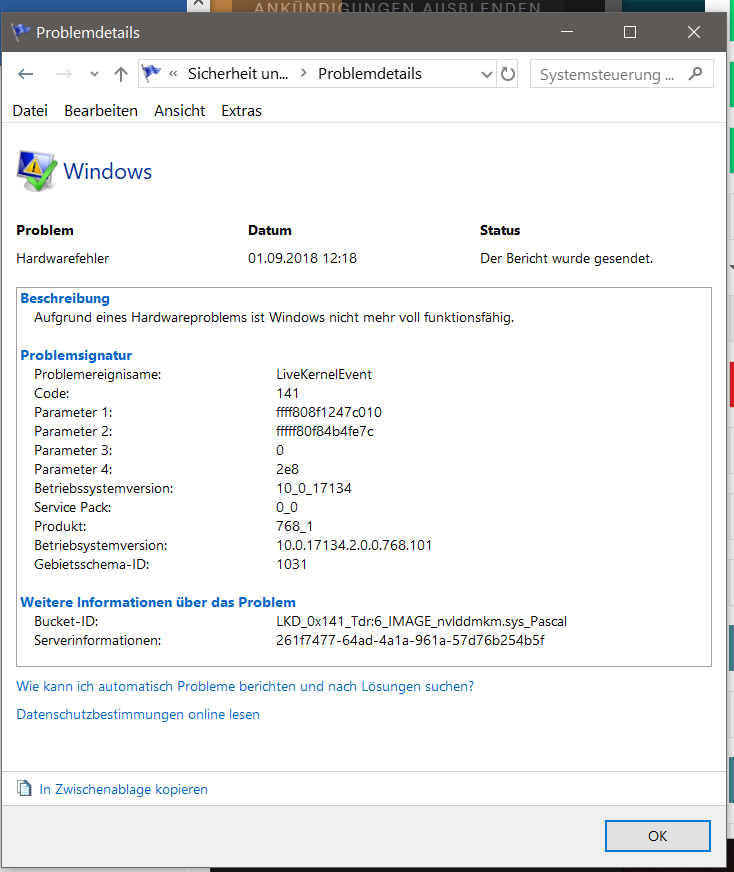
Task: Close the Problemdetails window
Action: (x=693, y=32)
